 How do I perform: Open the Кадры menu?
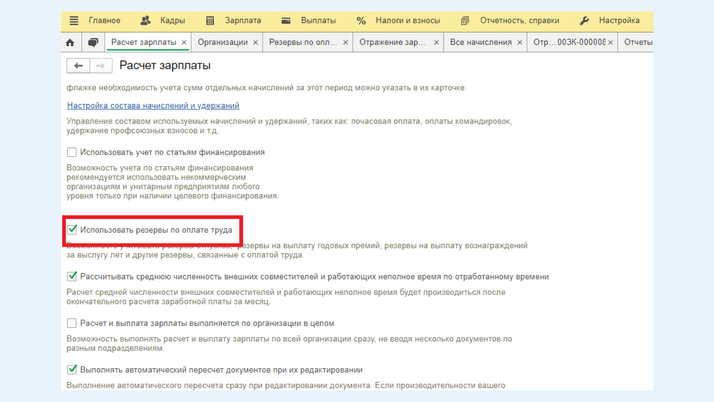(x=173, y=20)
